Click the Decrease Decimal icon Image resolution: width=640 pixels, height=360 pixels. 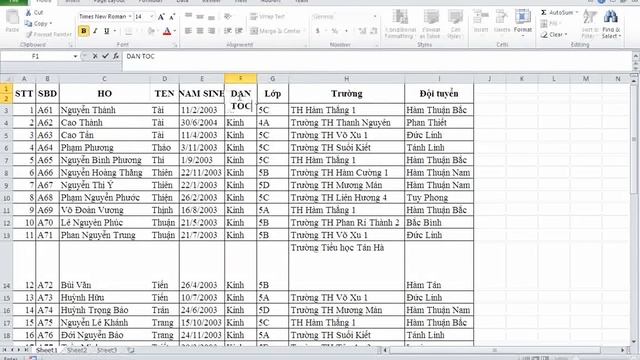click(373, 31)
